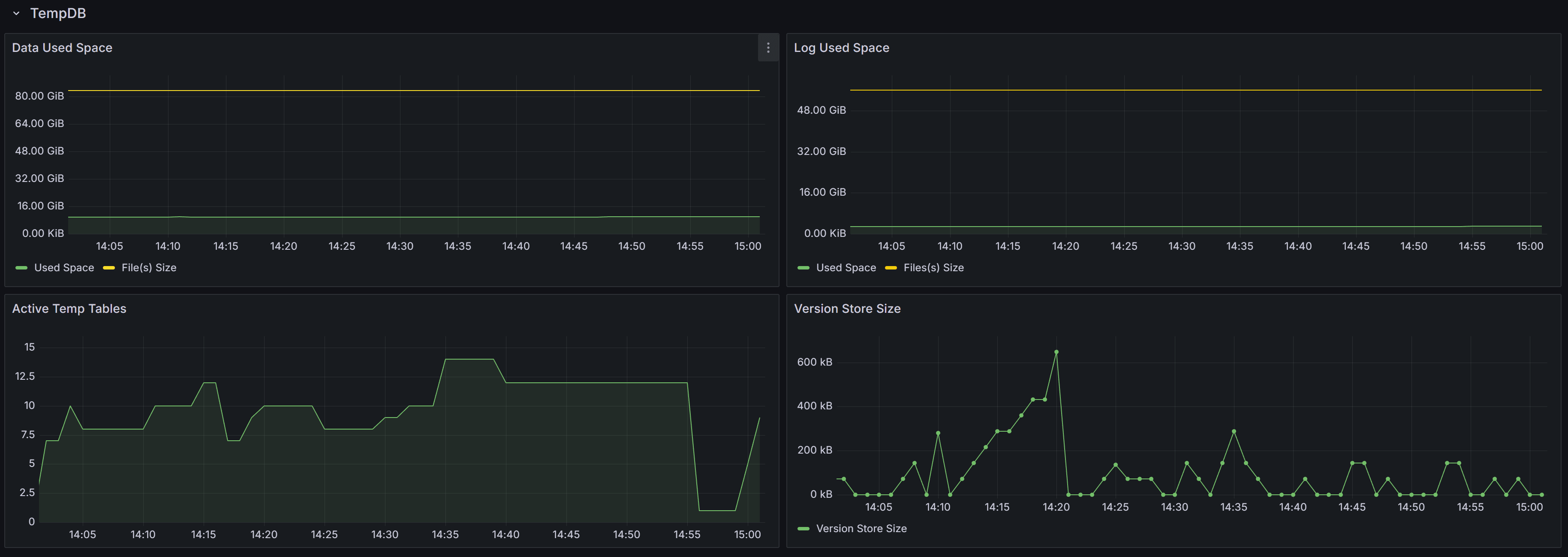Click yellow Files(s) Size swatch in Log Used Space legend

pos(891,267)
